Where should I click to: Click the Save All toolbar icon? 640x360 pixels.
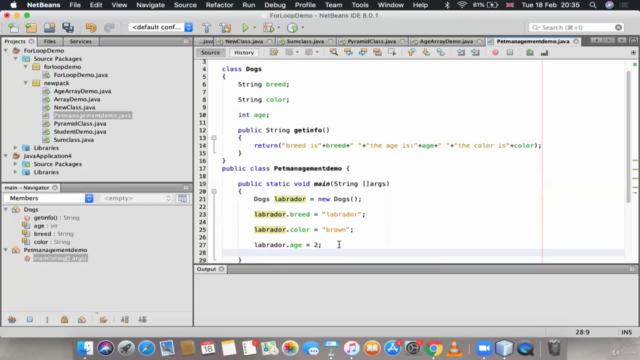point(68,27)
